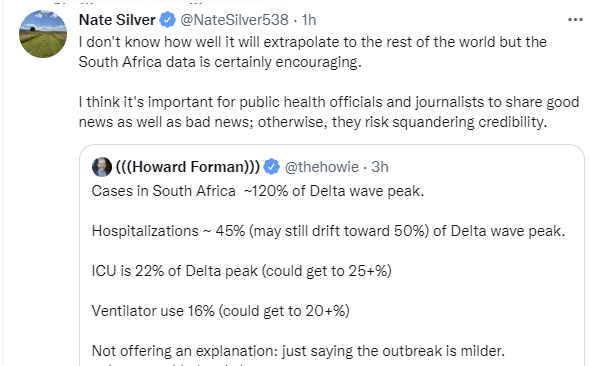Open Nate Silver's profile via display name
The width and height of the screenshot is (590, 366).
[117, 20]
